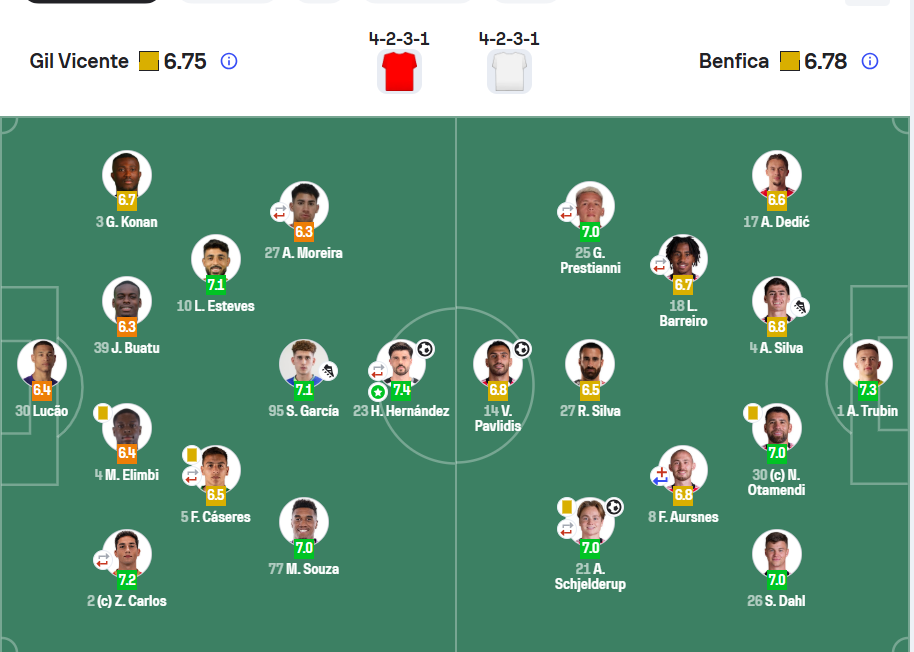914x652 pixels.
Task: Open the Gil Vicente team name
Action: tap(79, 61)
